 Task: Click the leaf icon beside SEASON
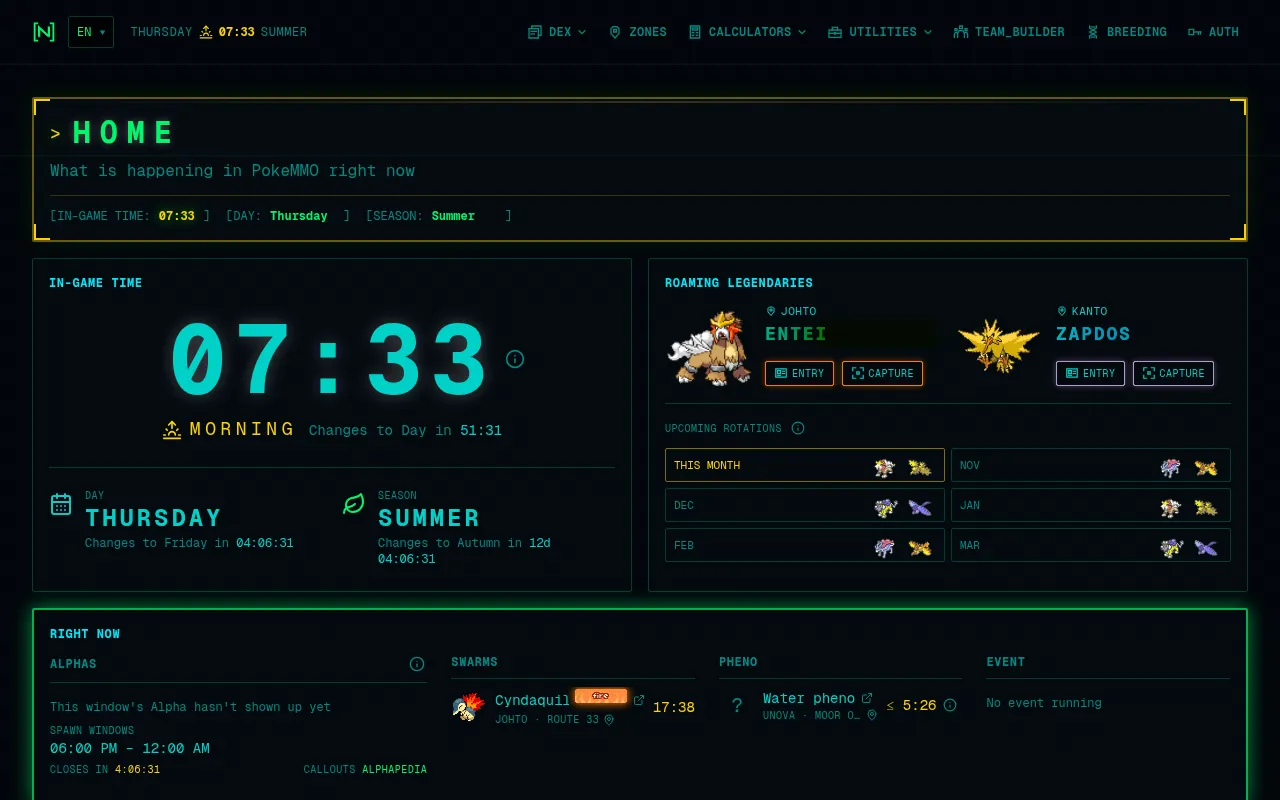(x=353, y=504)
